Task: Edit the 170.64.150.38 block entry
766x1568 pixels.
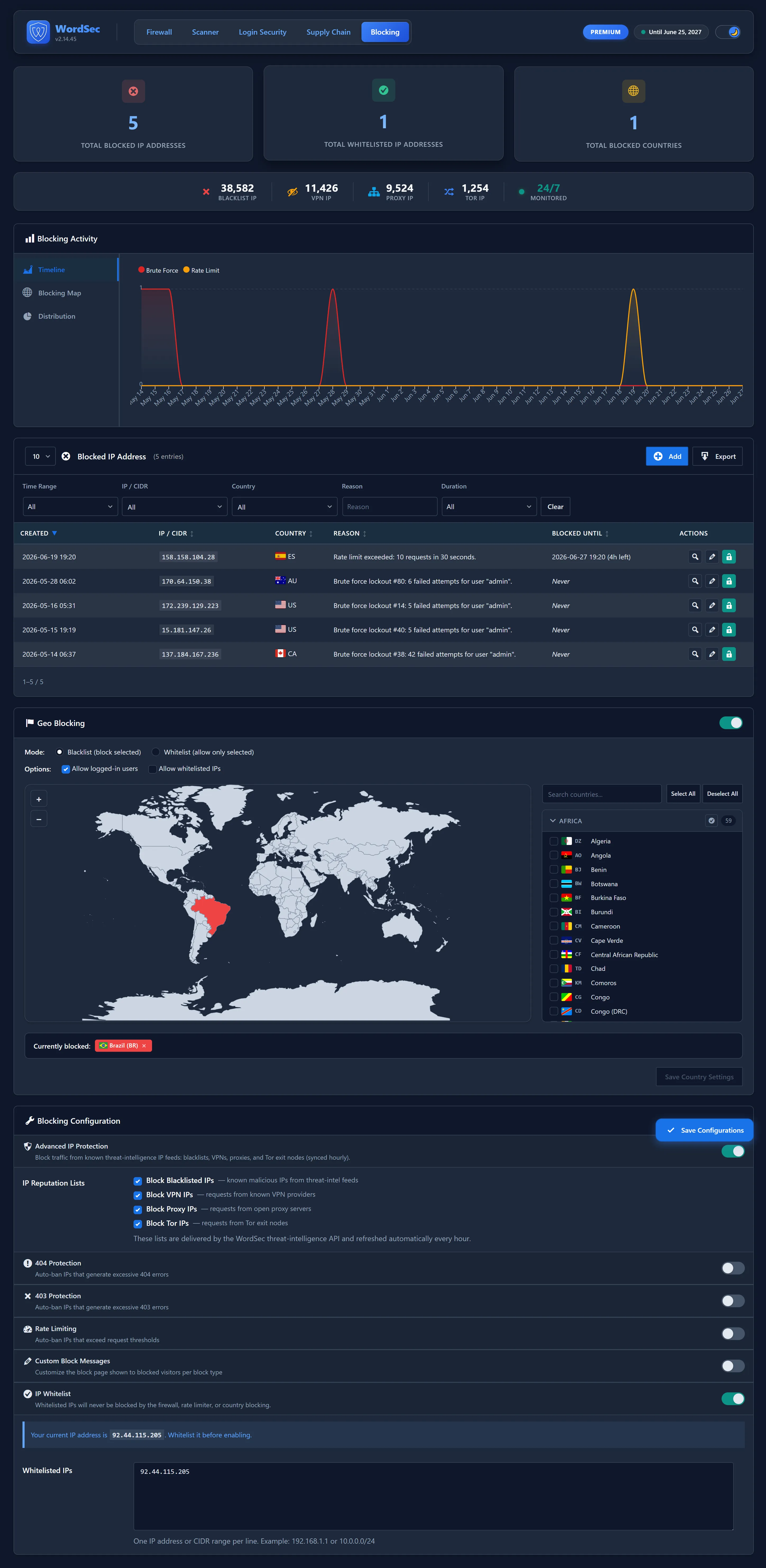Action: (712, 581)
